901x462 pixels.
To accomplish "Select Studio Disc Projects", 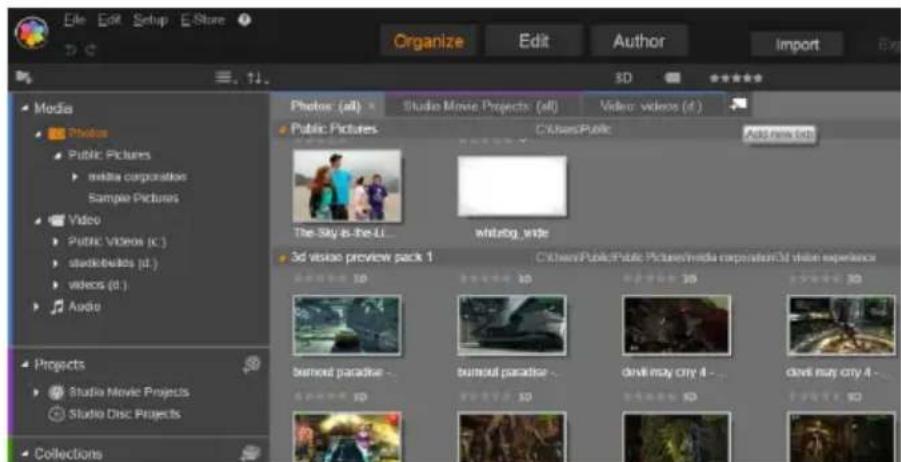I will click(125, 414).
